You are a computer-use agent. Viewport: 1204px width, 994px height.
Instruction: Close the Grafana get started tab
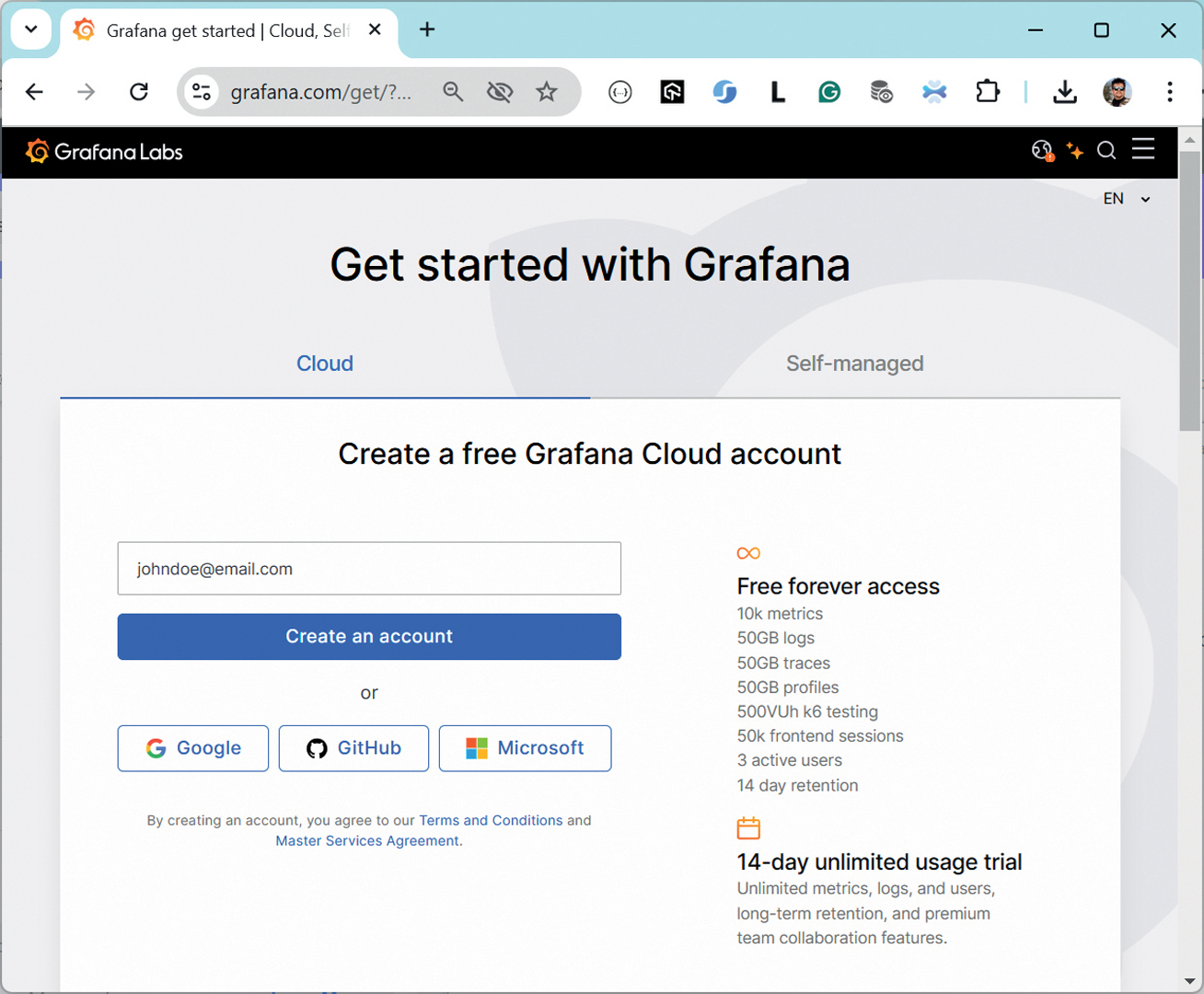[375, 30]
